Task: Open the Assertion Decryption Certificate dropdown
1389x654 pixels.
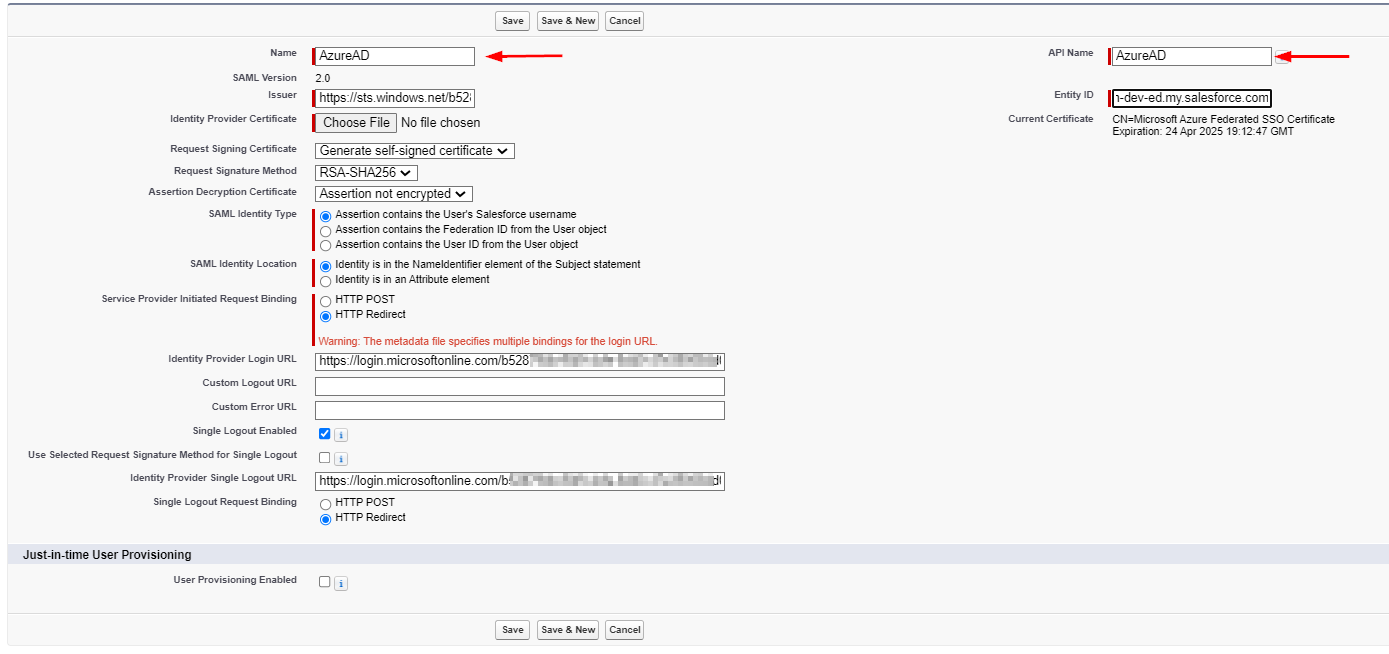Action: 393,194
